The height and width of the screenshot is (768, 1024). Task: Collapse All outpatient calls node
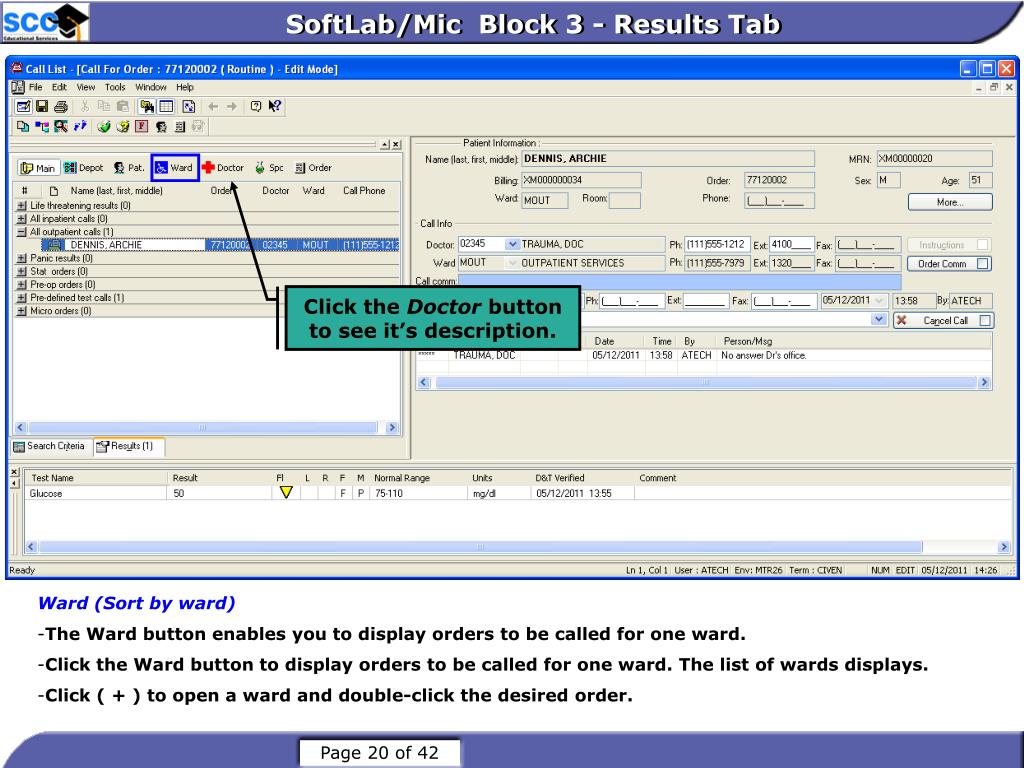click(22, 232)
